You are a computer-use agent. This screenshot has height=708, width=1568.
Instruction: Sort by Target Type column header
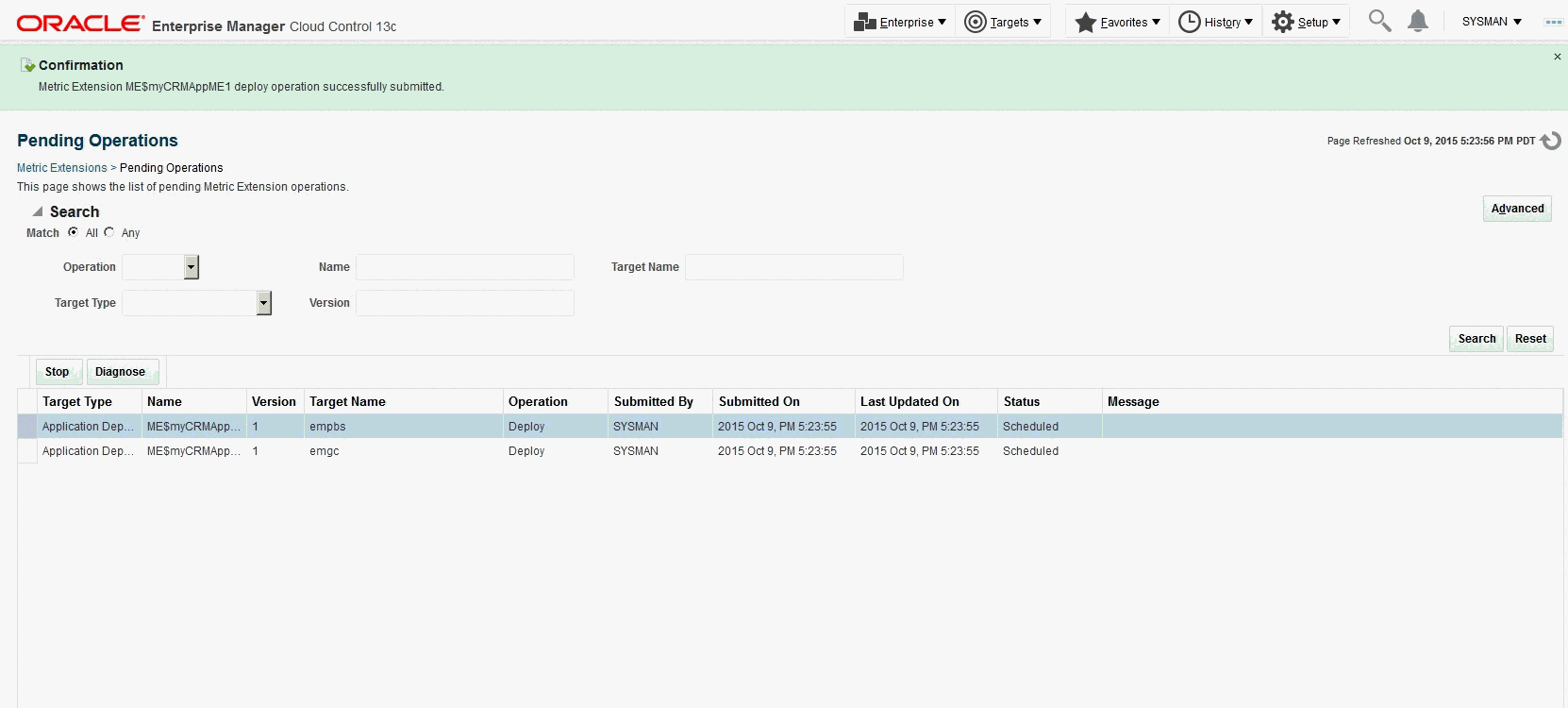[90, 401]
